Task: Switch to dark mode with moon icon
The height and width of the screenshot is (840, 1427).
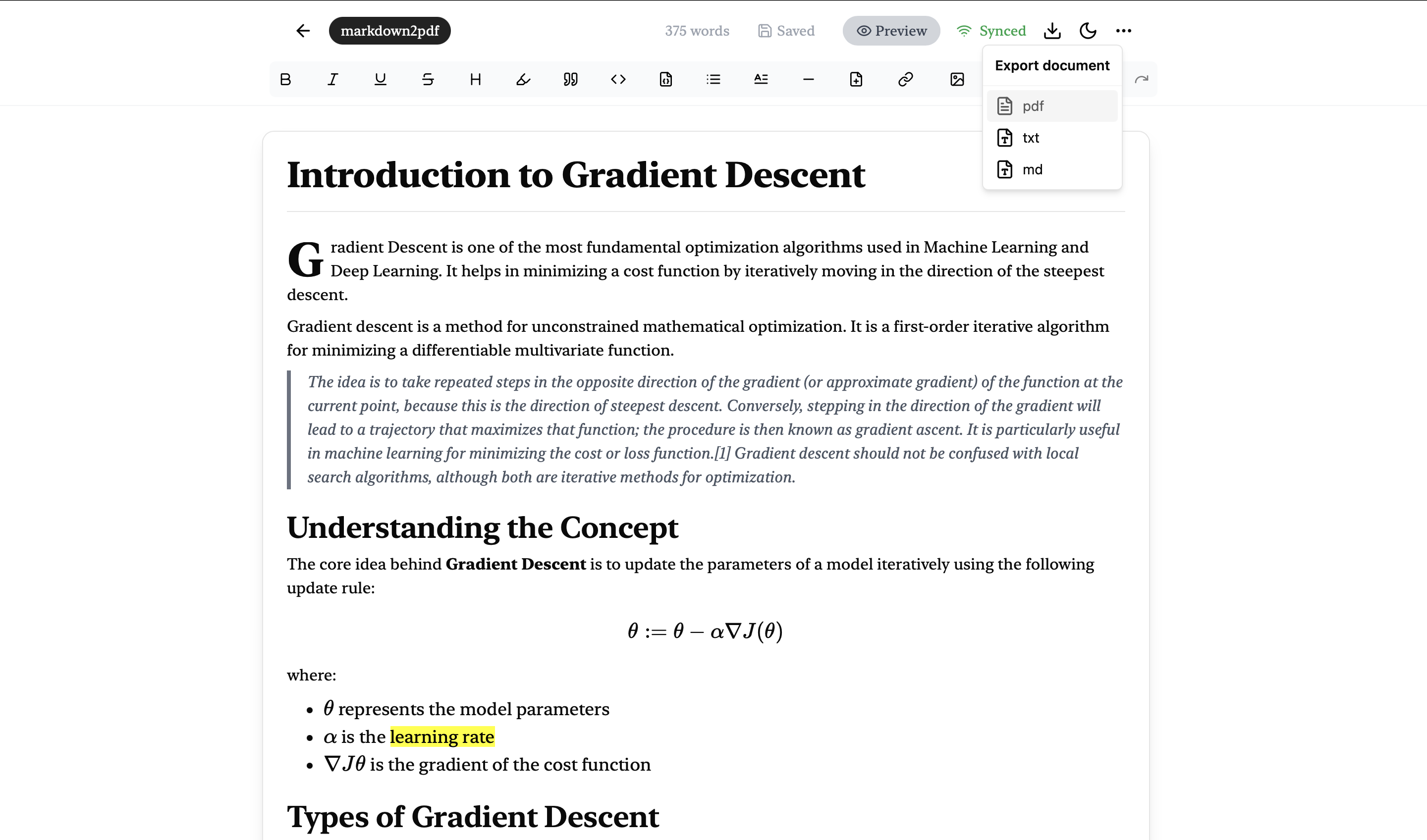Action: click(1088, 31)
